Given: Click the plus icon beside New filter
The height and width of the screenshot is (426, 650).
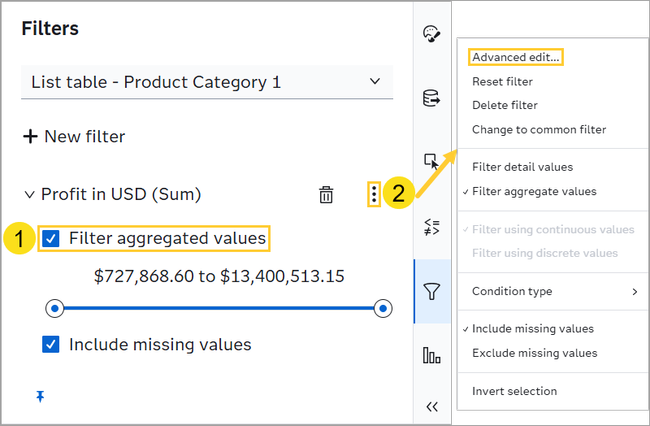Looking at the screenshot, I should [30, 136].
